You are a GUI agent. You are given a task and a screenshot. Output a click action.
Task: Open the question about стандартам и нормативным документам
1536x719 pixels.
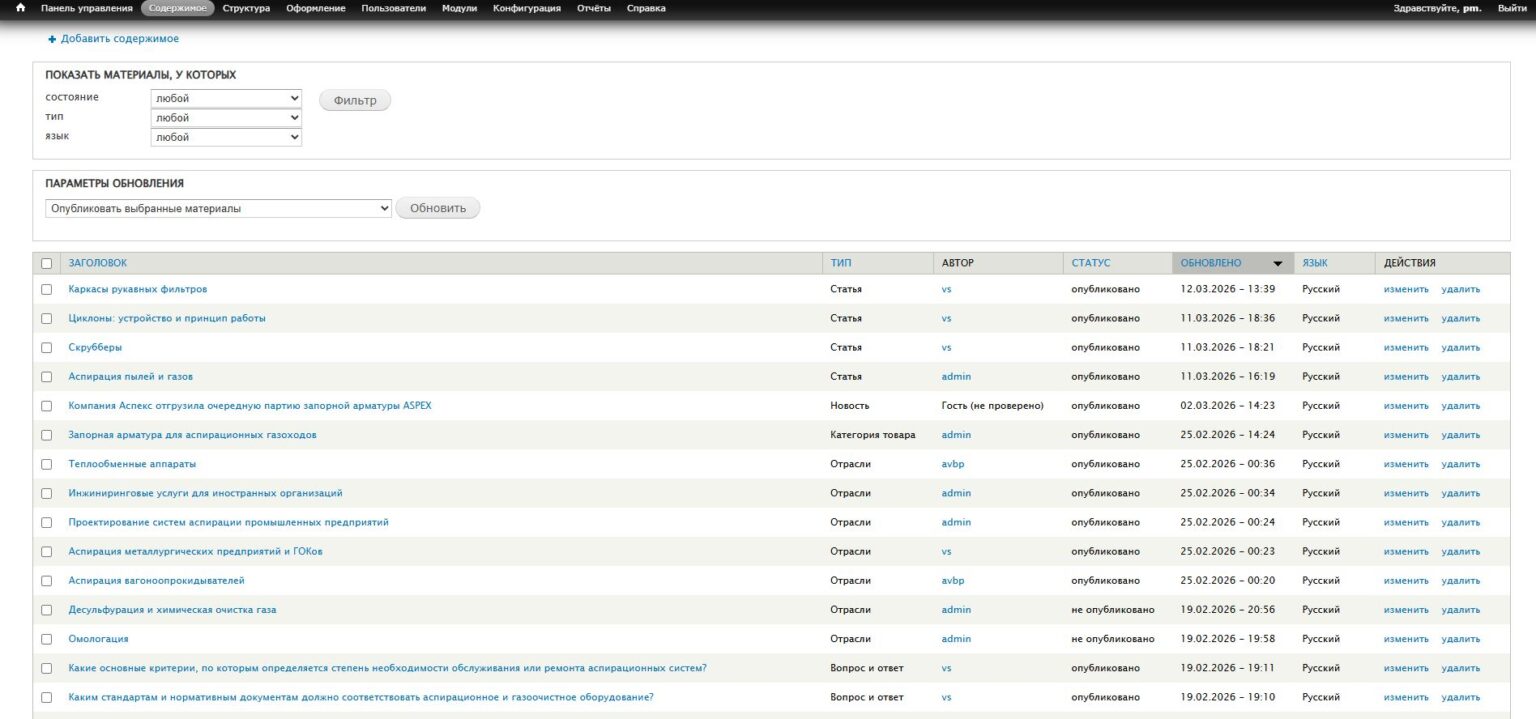(x=361, y=697)
